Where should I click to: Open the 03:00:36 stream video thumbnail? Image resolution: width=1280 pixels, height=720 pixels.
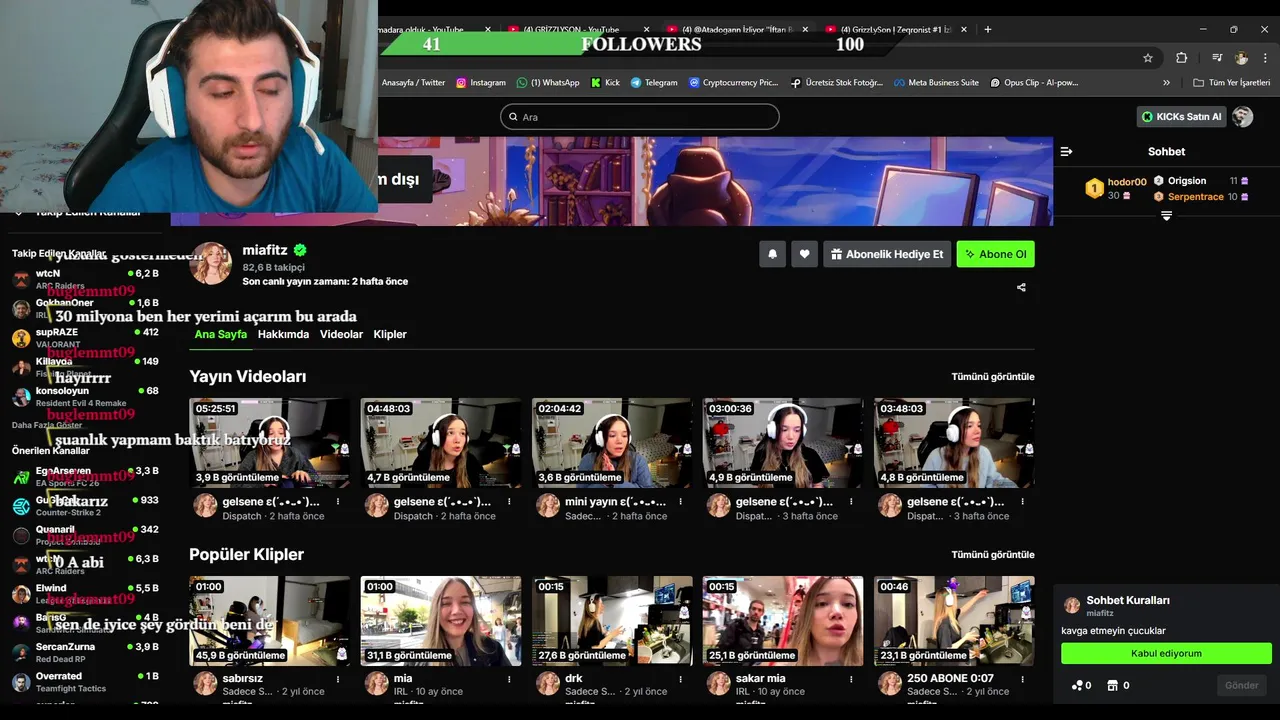click(783, 443)
